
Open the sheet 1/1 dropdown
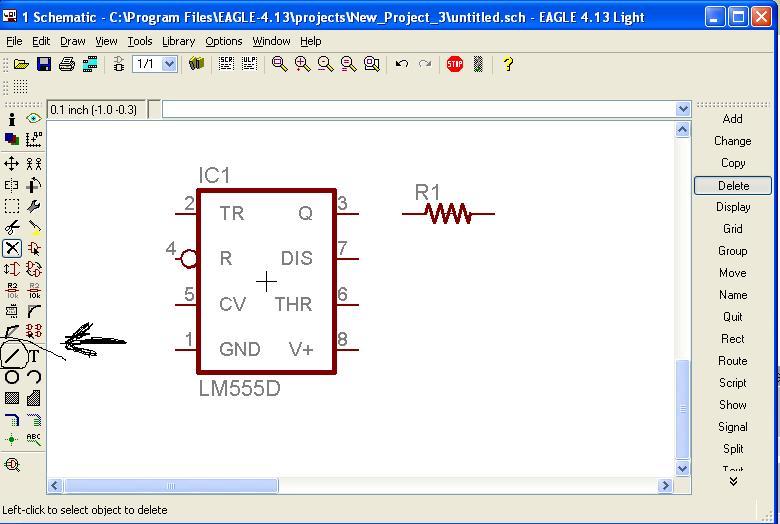(169, 64)
